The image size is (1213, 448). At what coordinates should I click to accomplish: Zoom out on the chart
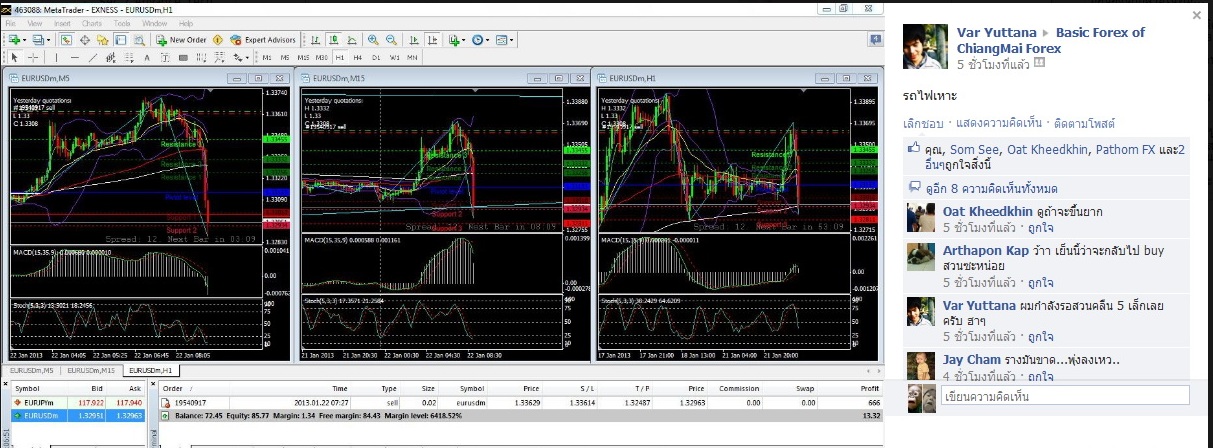point(391,40)
